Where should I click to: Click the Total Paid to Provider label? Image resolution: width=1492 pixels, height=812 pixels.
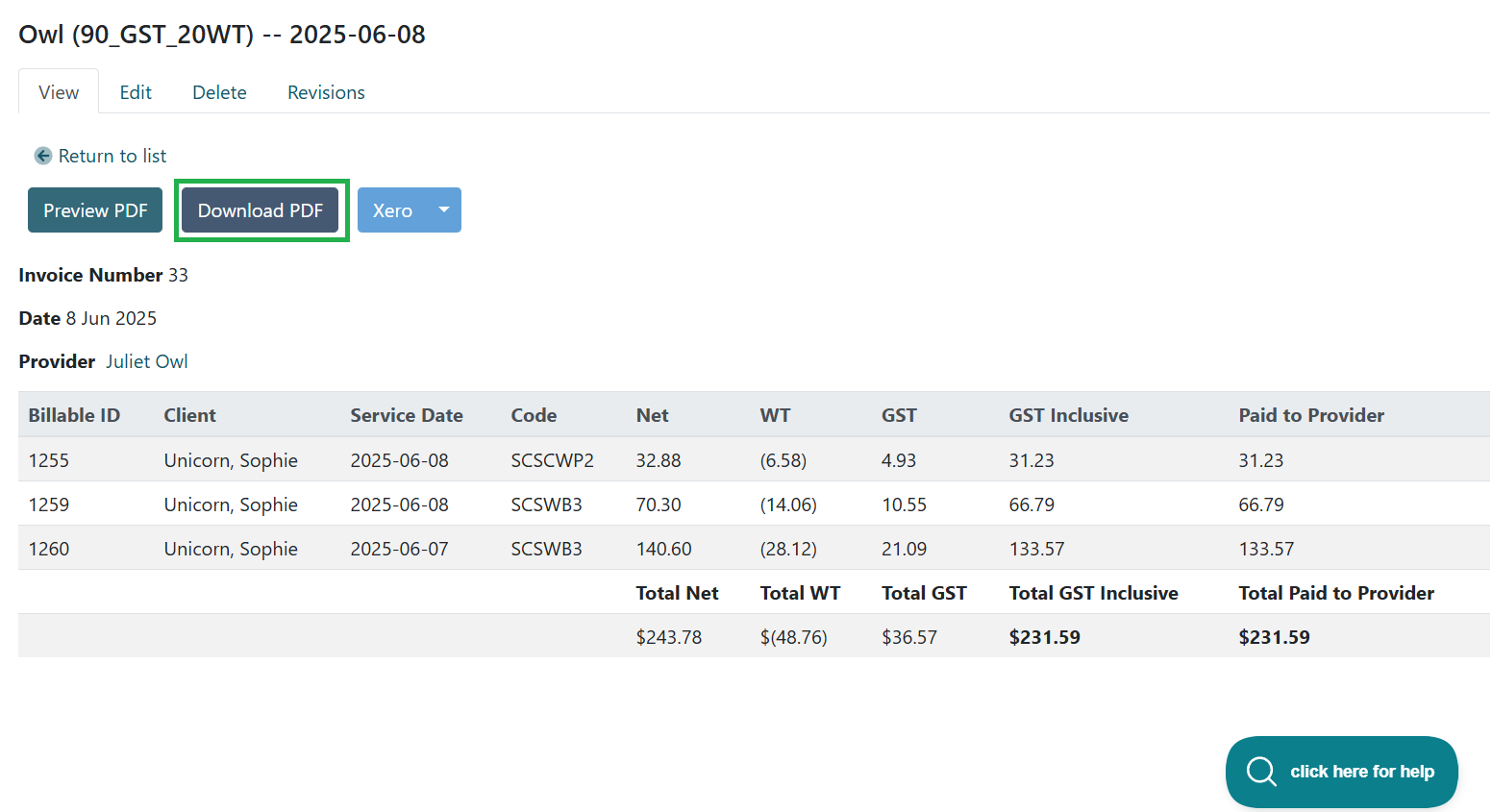(x=1336, y=593)
